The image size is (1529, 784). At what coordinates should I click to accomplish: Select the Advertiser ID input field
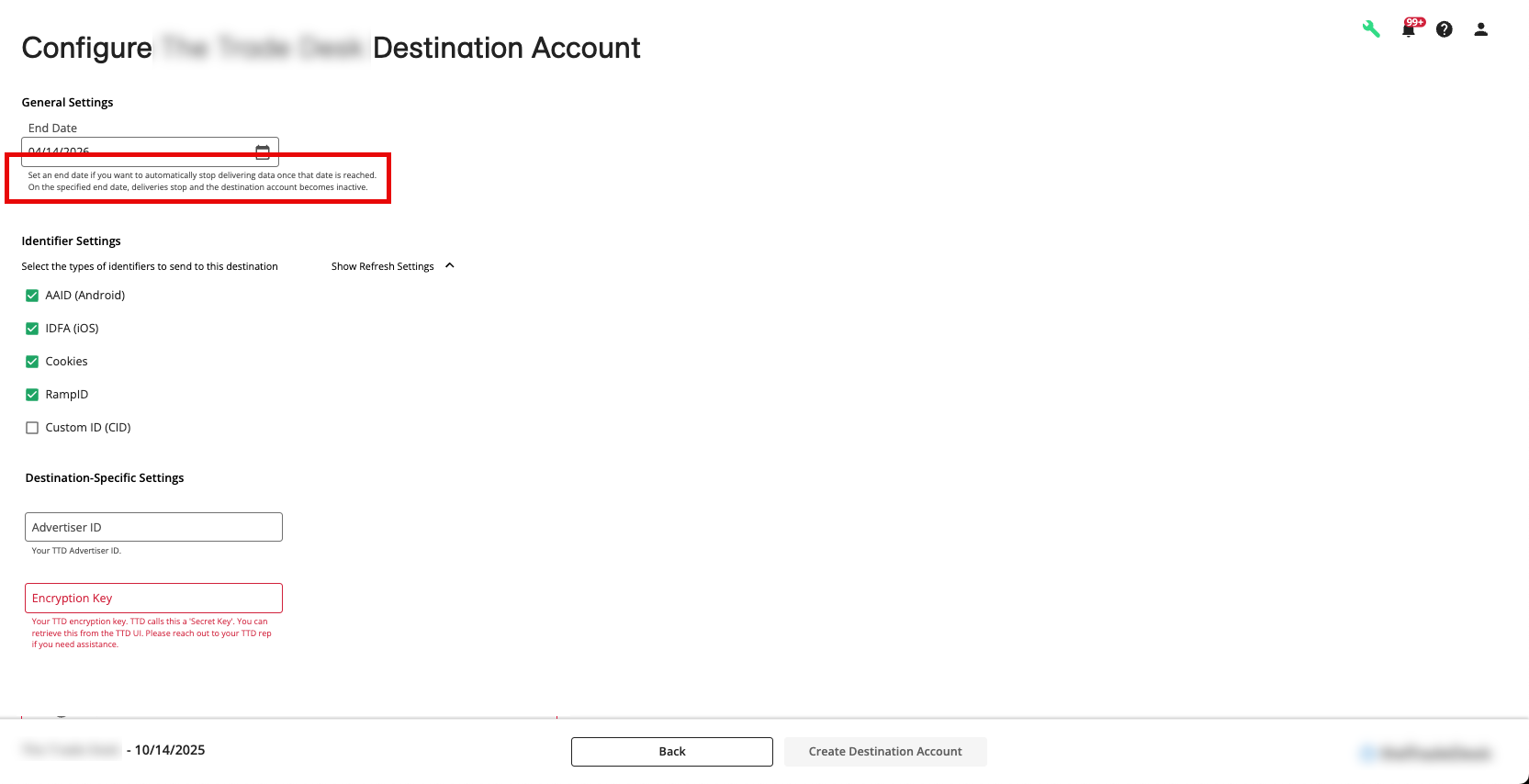click(152, 526)
